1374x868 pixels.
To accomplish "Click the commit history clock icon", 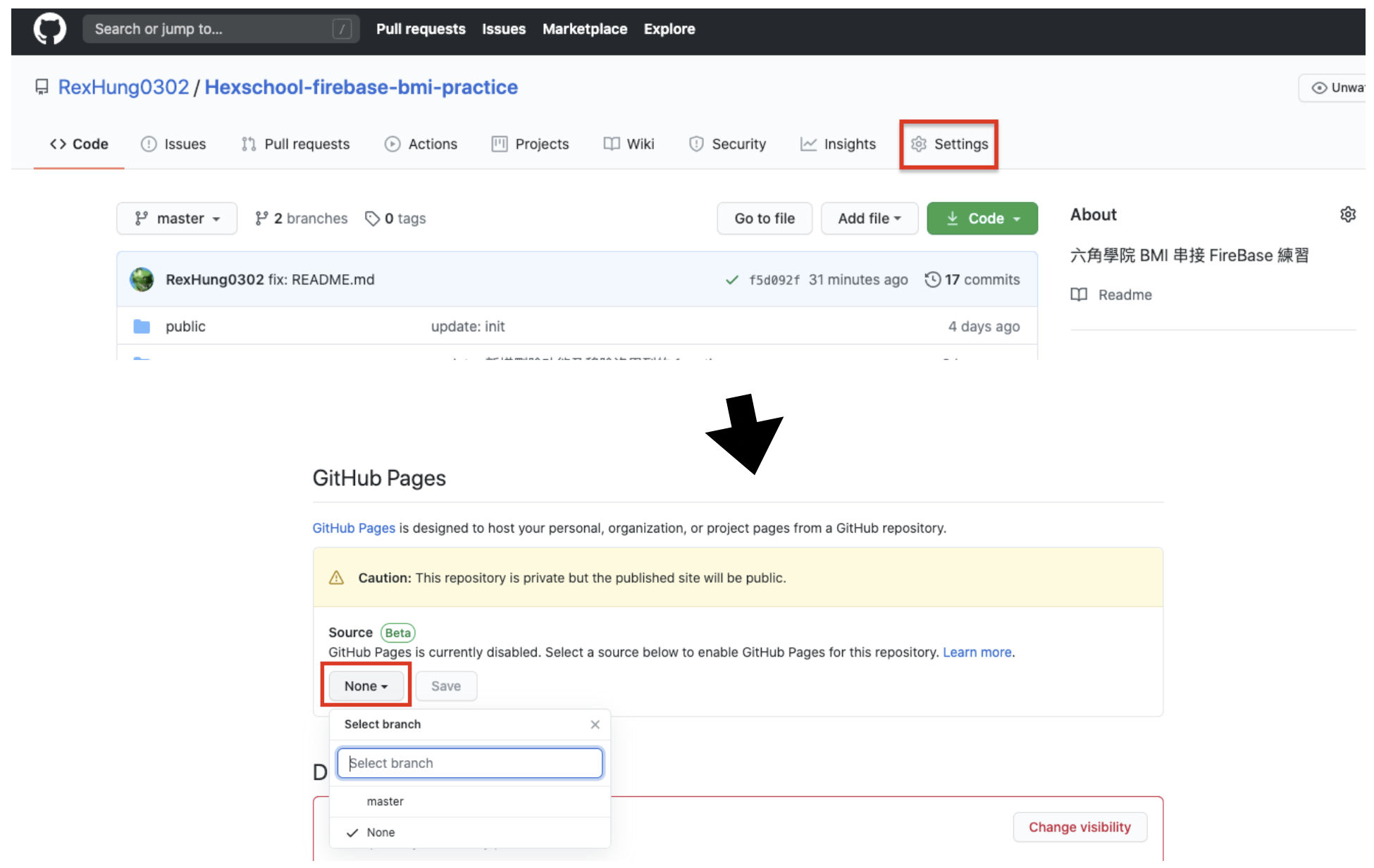I will point(932,279).
